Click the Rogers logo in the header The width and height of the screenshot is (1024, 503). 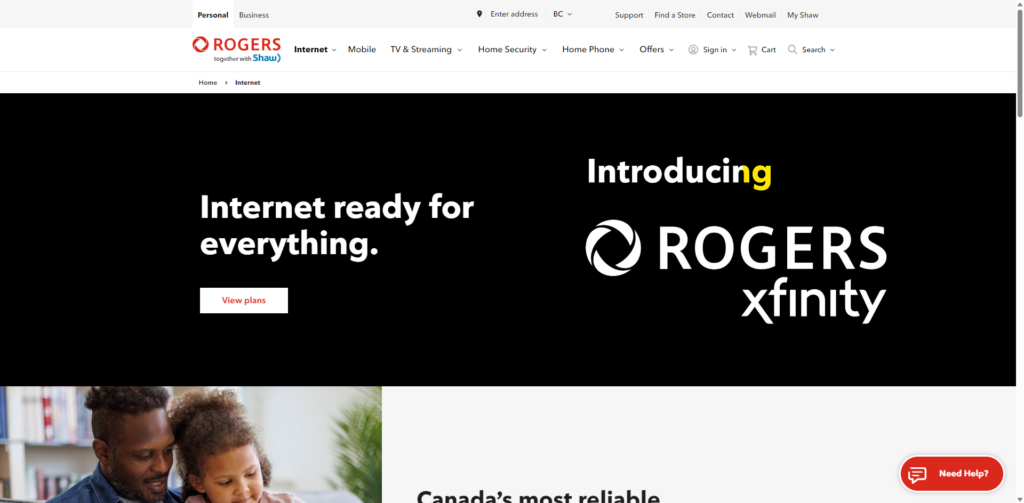point(236,49)
